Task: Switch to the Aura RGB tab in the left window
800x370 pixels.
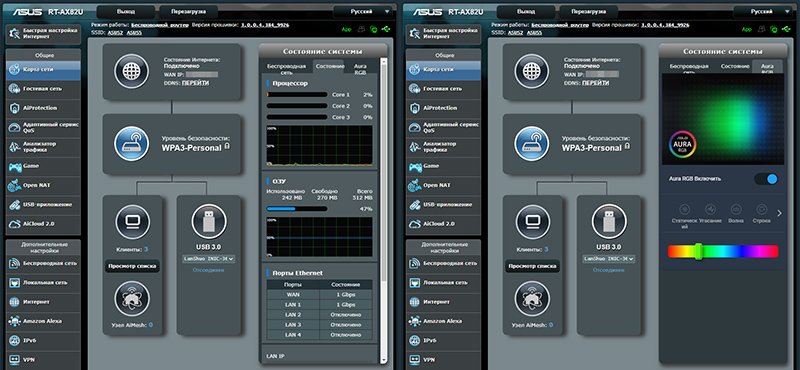Action: [x=360, y=68]
